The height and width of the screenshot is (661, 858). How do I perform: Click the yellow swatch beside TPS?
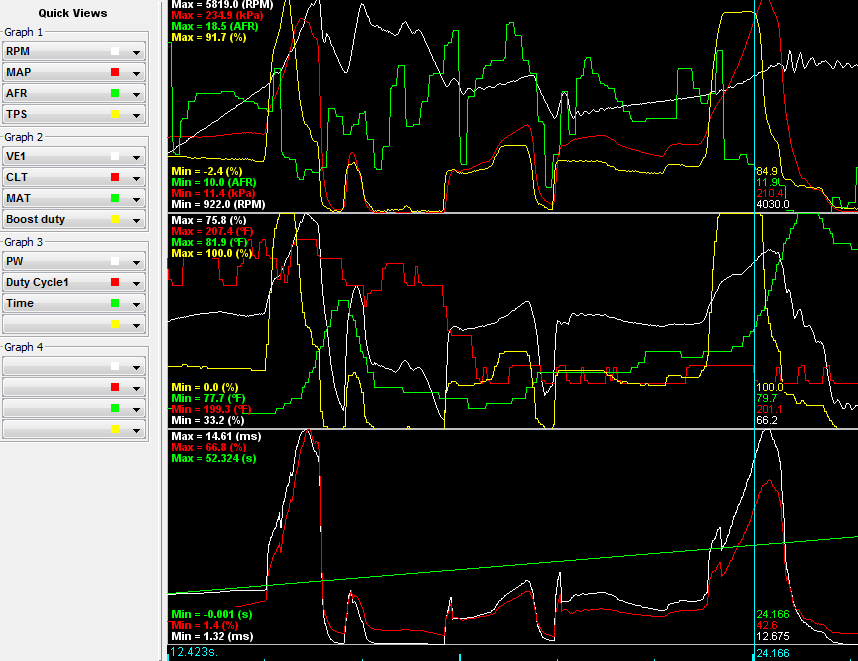(x=115, y=114)
